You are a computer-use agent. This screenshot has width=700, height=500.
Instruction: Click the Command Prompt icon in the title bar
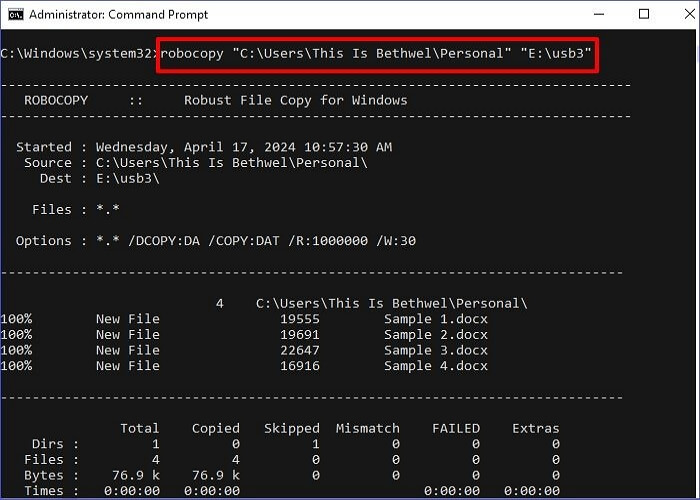(13, 15)
